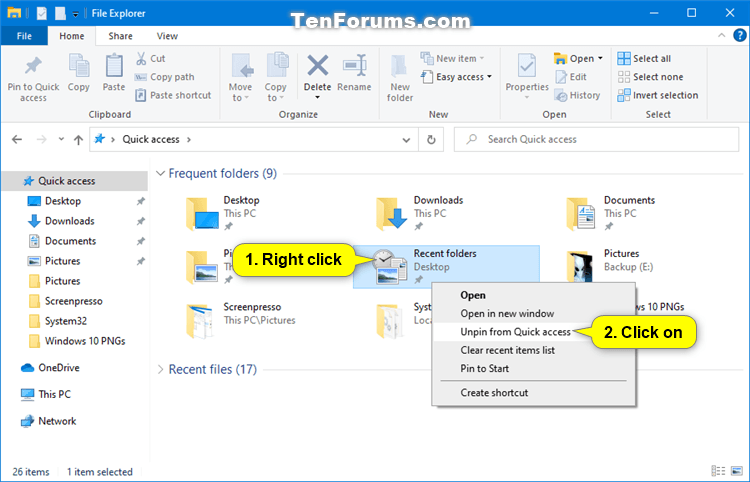Image resolution: width=750 pixels, height=482 pixels.
Task: Select Pictures folder on Backup (E:)
Action: (610, 266)
